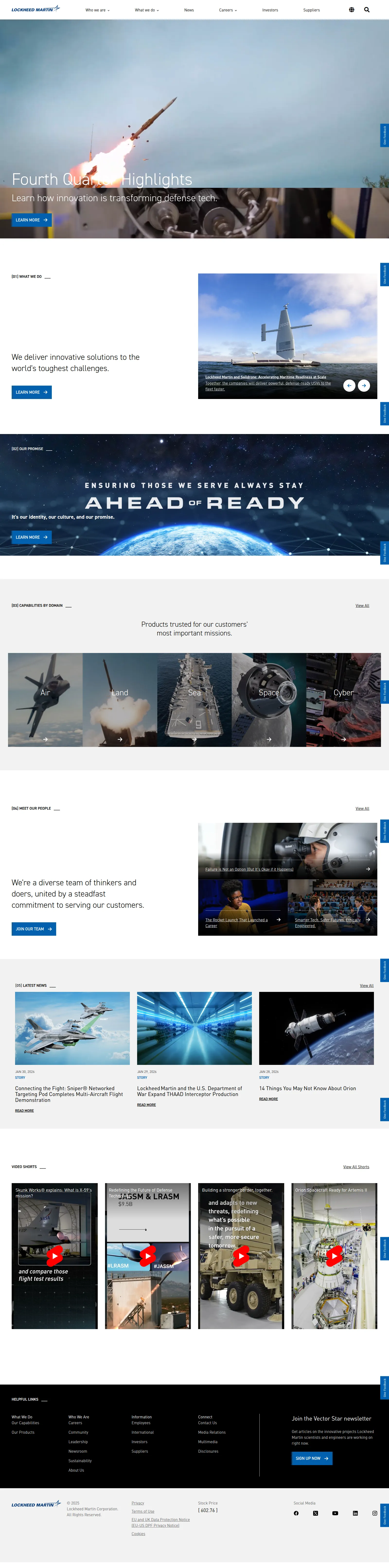
Task: Expand the Who we are menu
Action: (97, 10)
